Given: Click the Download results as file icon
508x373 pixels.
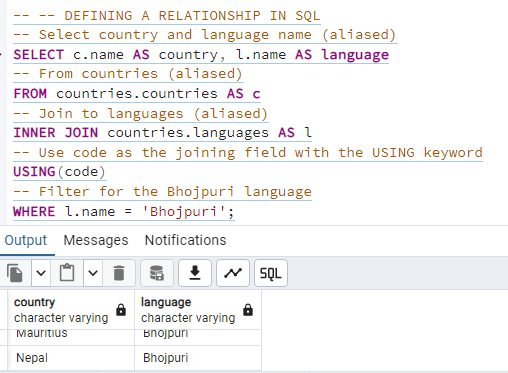Looking at the screenshot, I should click(x=195, y=273).
